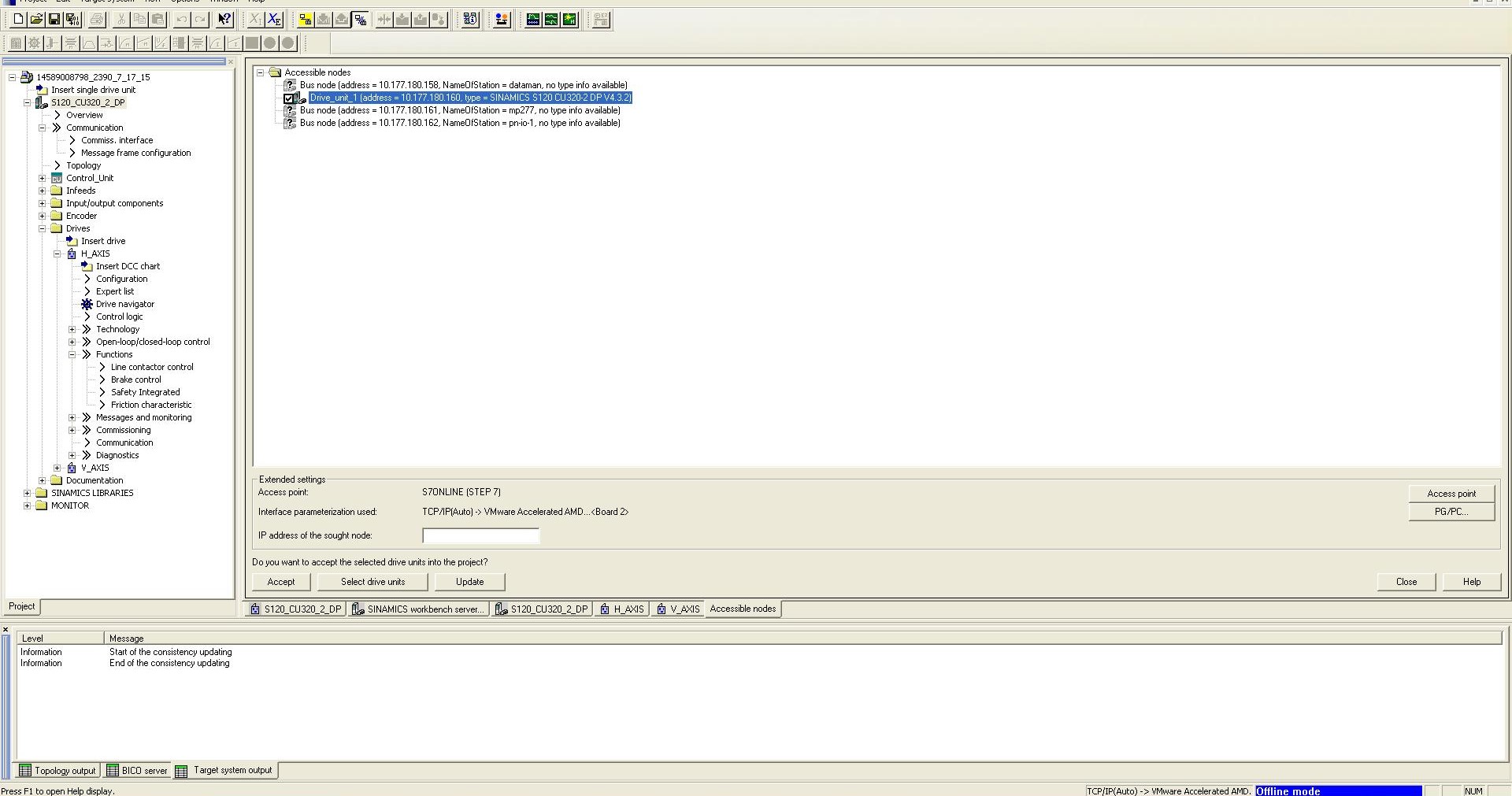The width and height of the screenshot is (1512, 796).
Task: Open the measuring function icon
Action: coord(569,20)
